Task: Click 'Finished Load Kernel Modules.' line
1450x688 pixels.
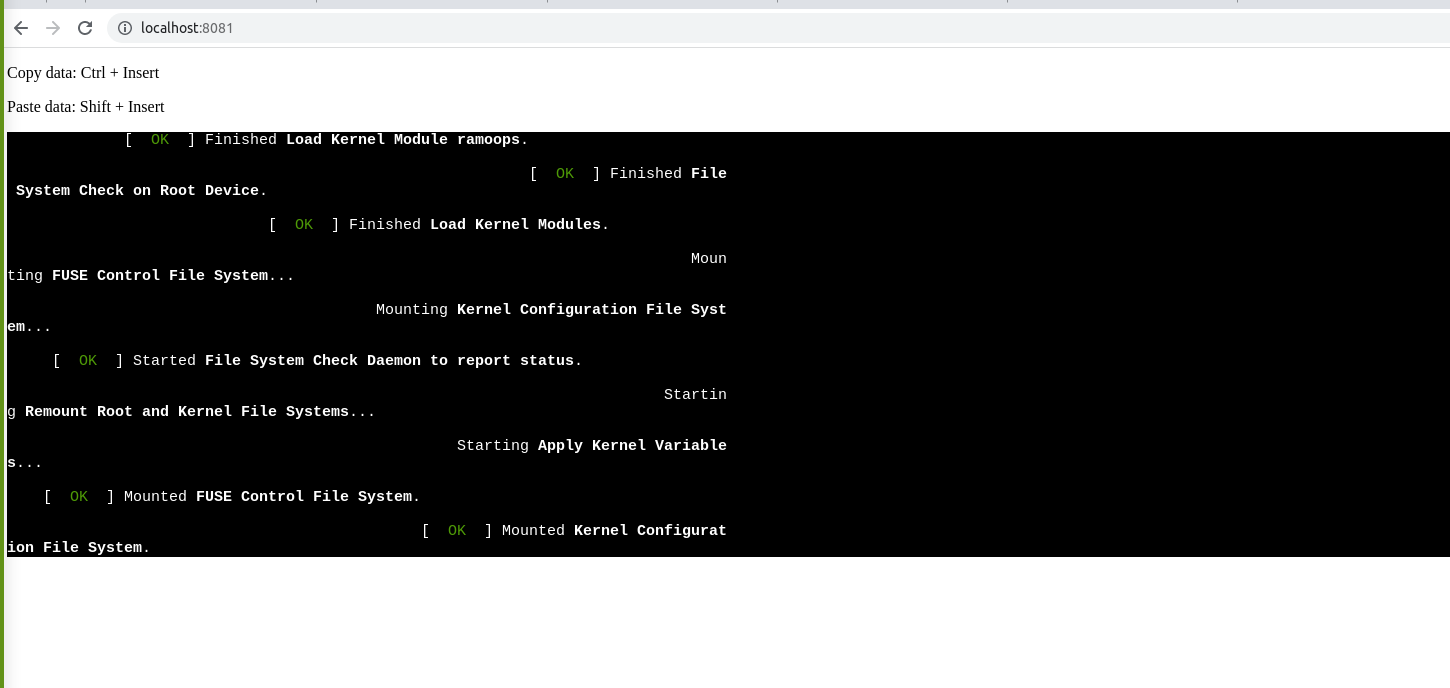Action: (x=439, y=225)
